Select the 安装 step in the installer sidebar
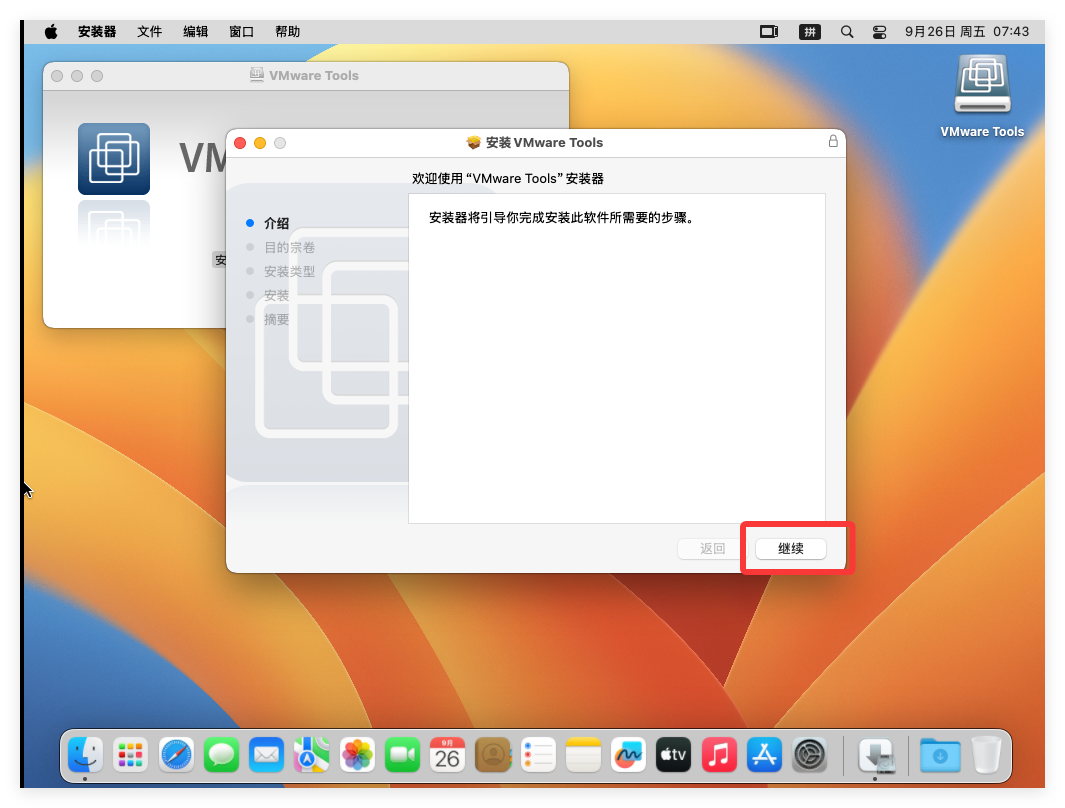 276,295
